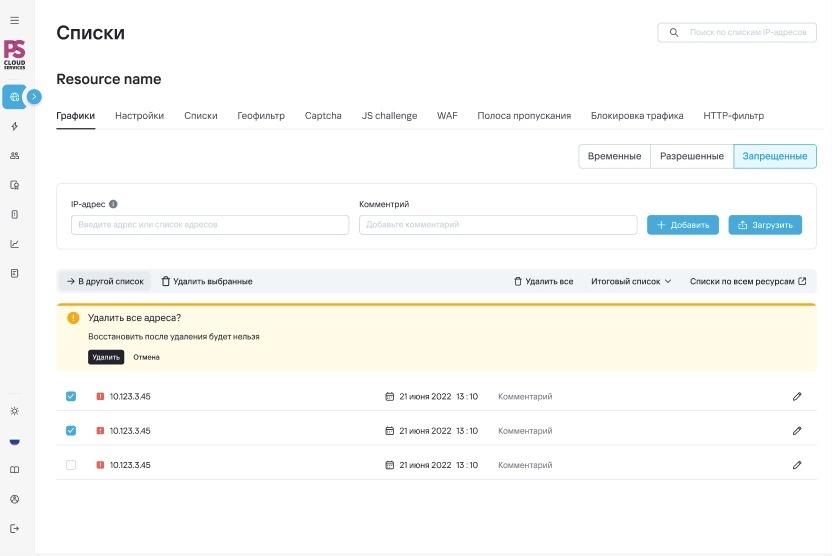This screenshot has width=832, height=556.
Task: Click the calendar icon in the first row
Action: (389, 396)
